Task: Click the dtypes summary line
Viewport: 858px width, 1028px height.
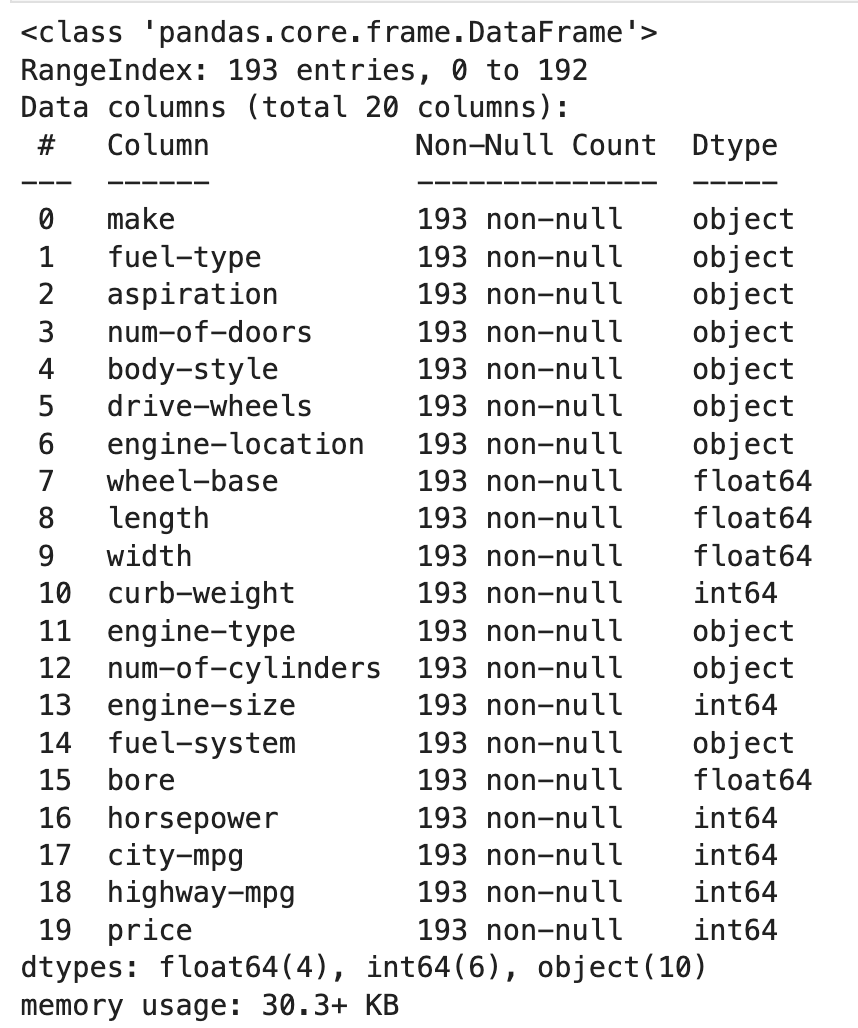Action: click(364, 967)
